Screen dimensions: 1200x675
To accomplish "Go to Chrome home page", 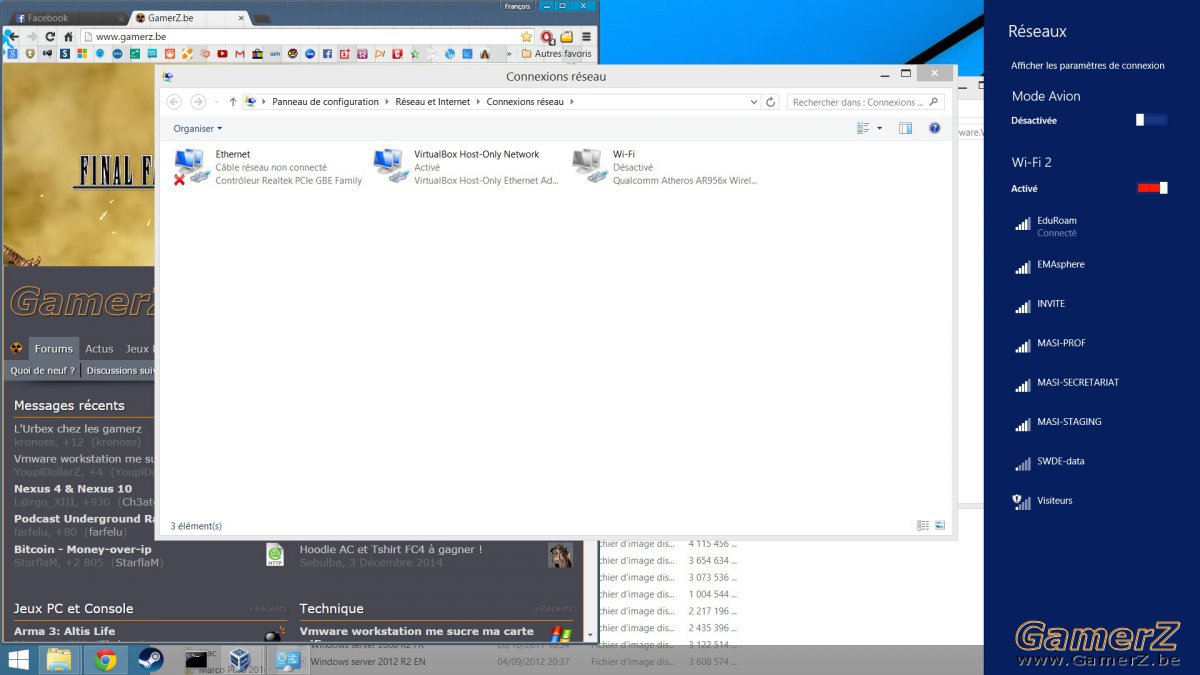I will pos(68,37).
